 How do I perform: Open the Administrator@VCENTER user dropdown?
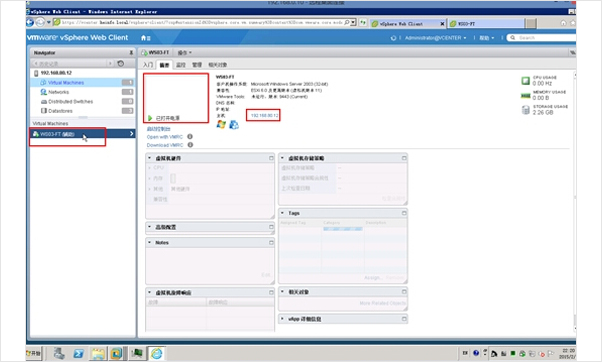435,38
